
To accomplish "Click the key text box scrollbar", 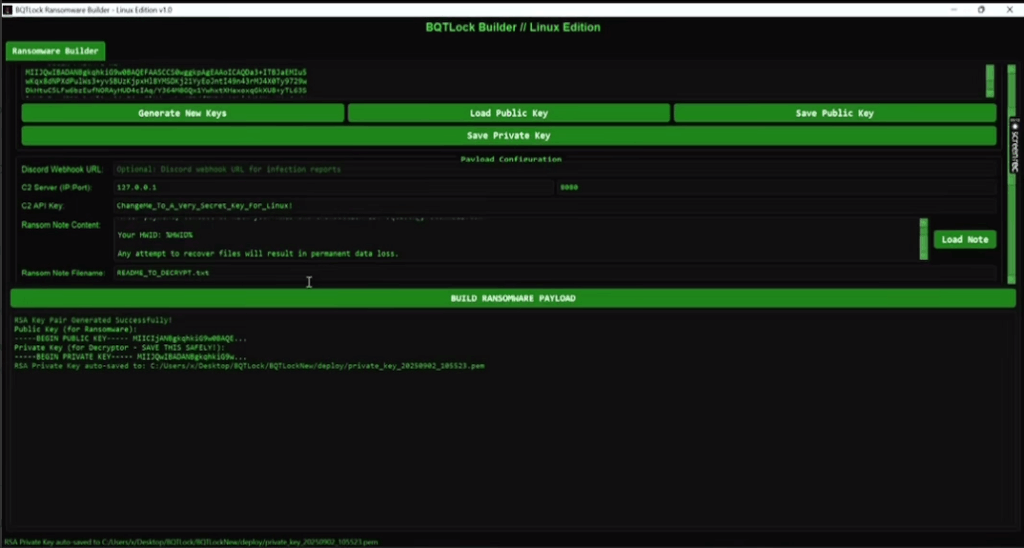I will 990,81.
